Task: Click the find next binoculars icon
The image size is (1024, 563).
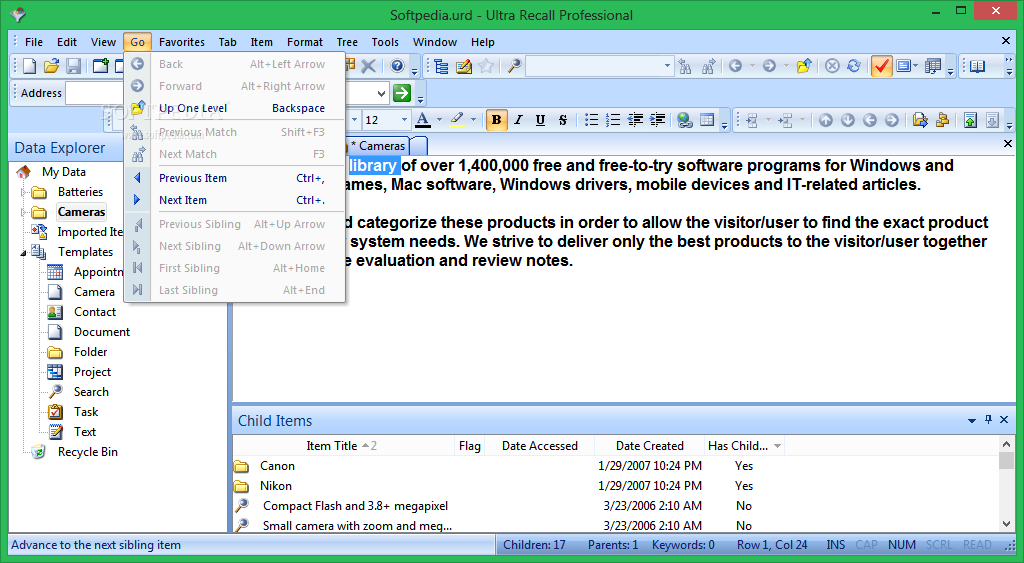Action: 708,66
